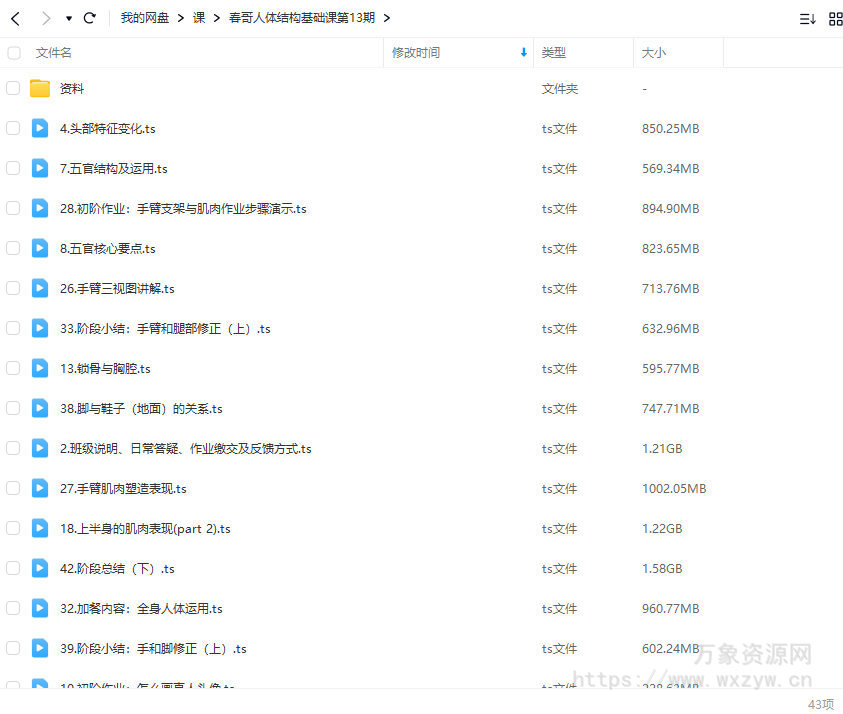Open the breadcrumb chevron after 课
This screenshot has width=843, height=714.
pyautogui.click(x=216, y=17)
